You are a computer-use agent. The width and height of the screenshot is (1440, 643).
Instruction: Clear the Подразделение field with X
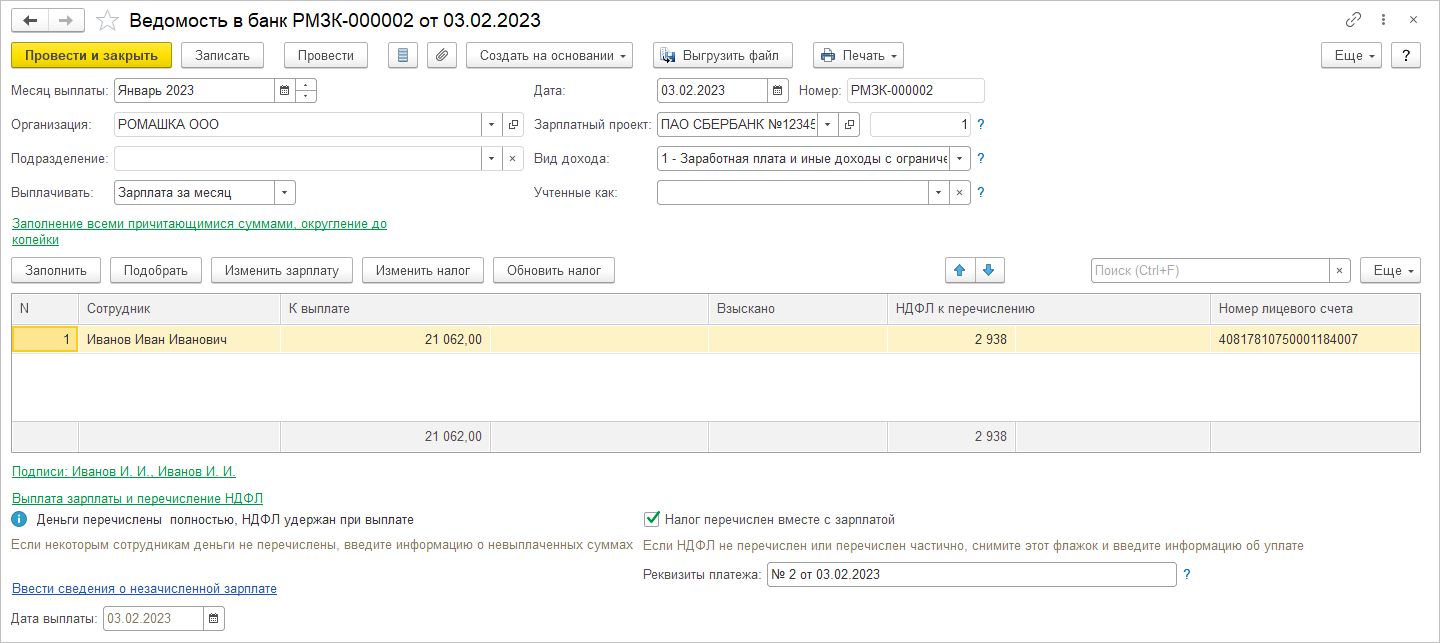pyautogui.click(x=511, y=159)
